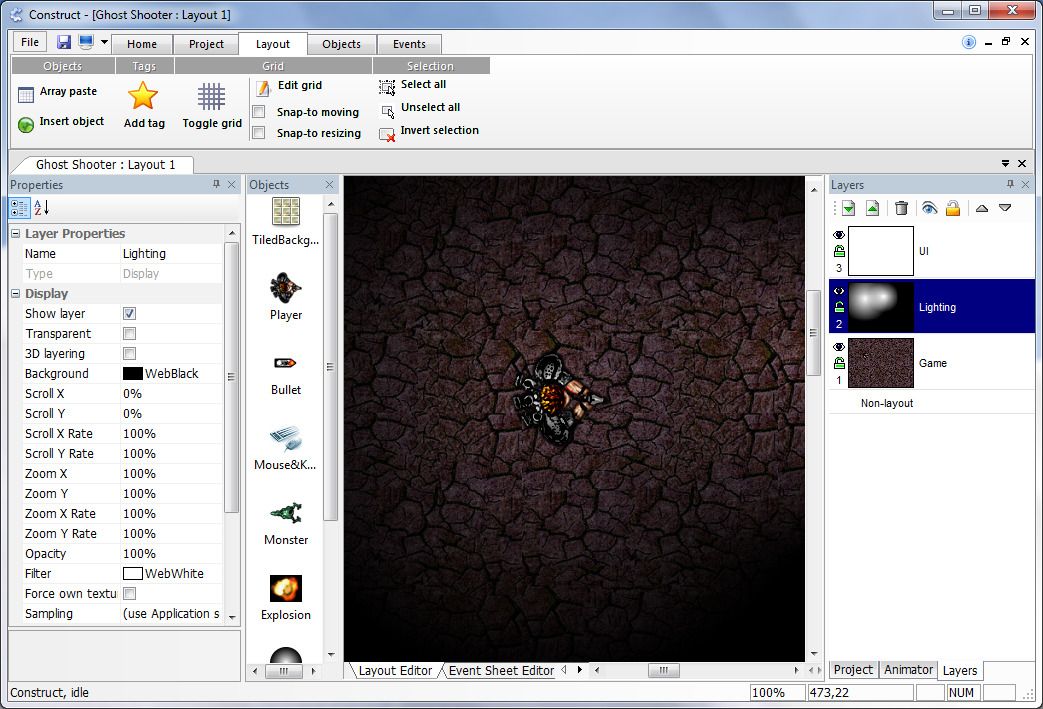1043x709 pixels.
Task: Click the Explosion object icon
Action: 284,590
